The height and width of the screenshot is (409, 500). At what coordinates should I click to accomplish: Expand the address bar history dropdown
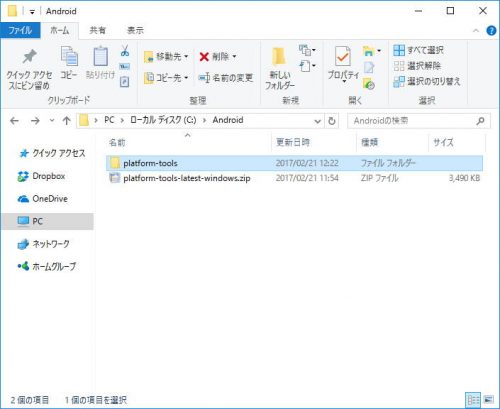point(318,121)
